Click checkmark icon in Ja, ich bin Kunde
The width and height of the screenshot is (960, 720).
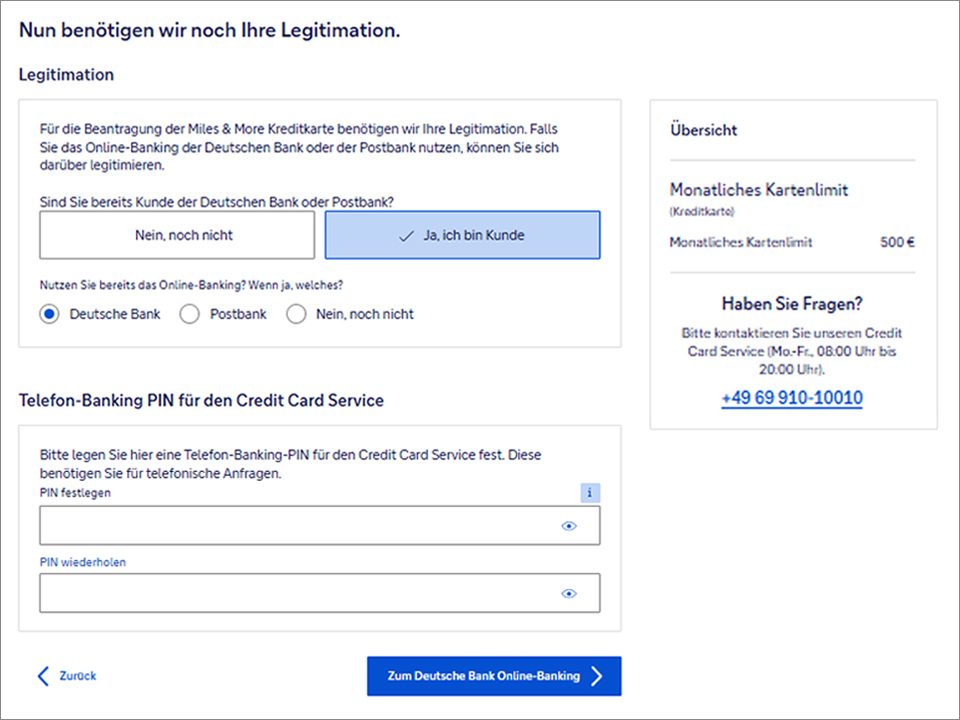coord(405,236)
